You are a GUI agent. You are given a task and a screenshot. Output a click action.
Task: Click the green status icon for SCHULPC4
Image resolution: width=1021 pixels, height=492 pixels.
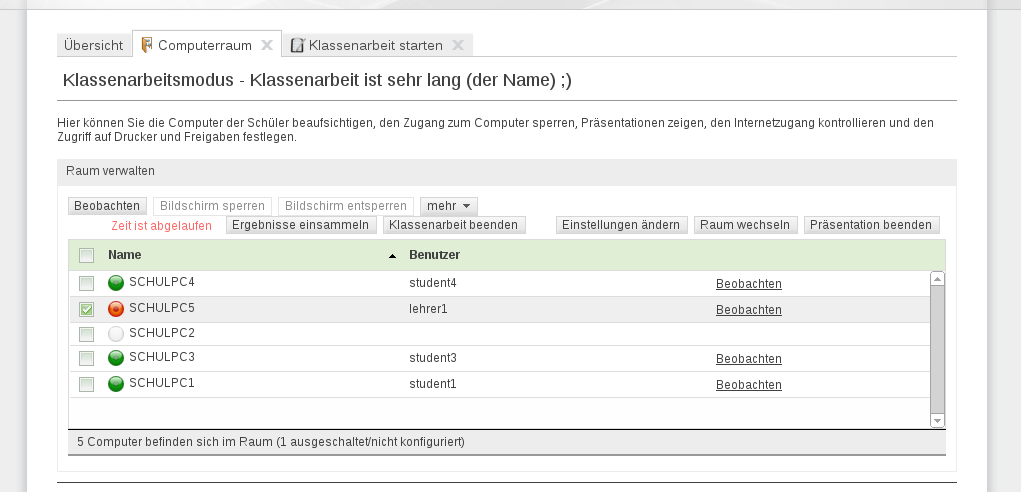116,283
